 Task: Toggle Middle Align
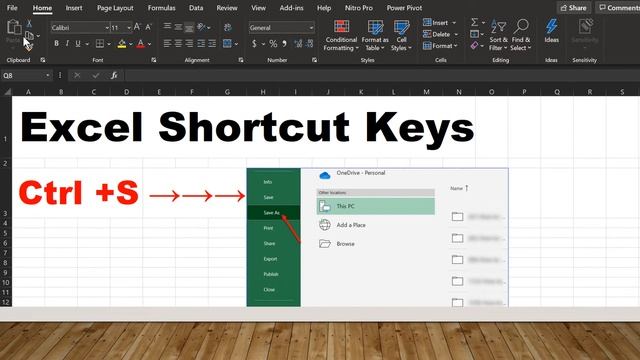pyautogui.click(x=178, y=27)
